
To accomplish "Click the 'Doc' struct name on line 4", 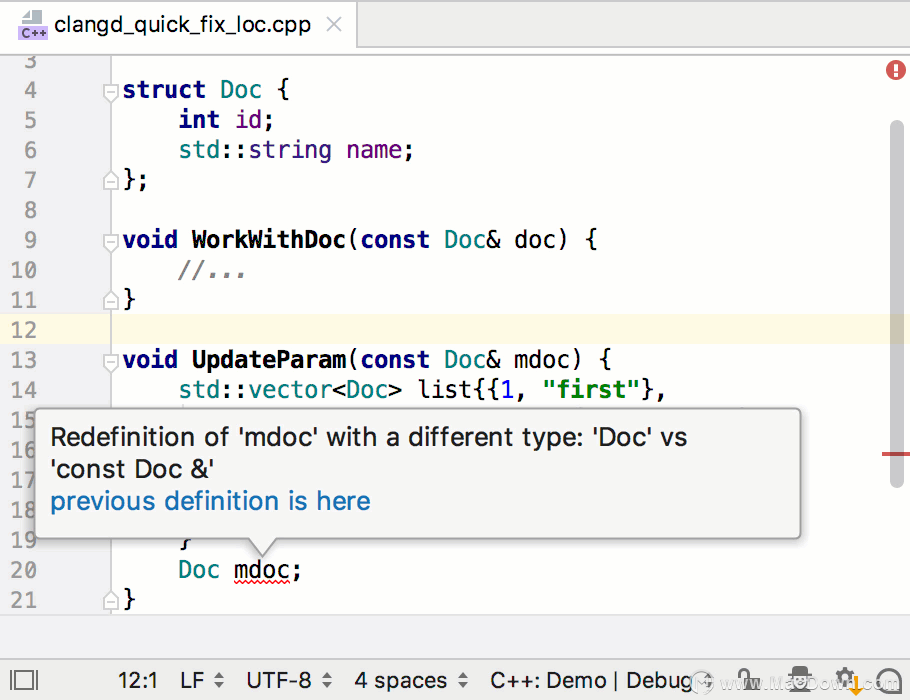I will (241, 90).
